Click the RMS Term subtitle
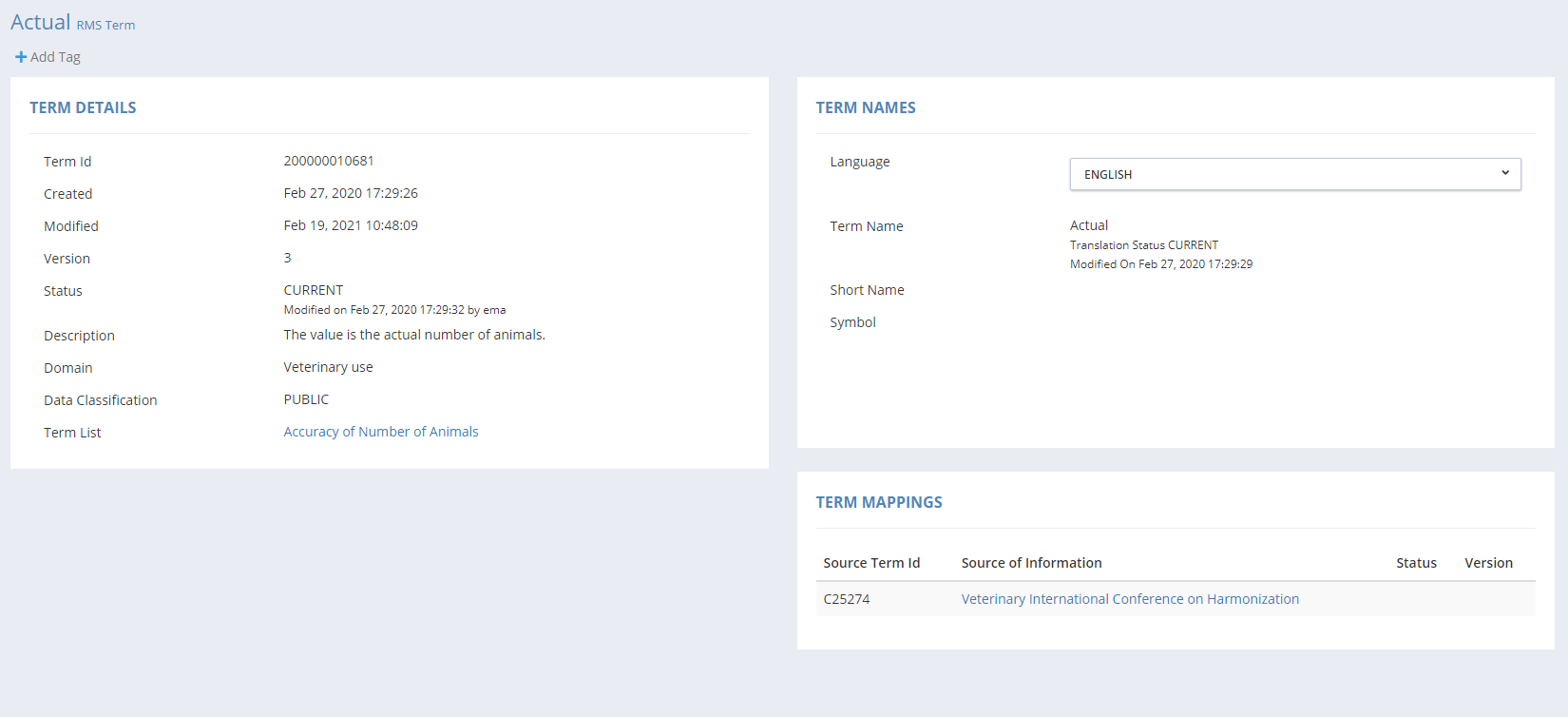 click(x=105, y=26)
